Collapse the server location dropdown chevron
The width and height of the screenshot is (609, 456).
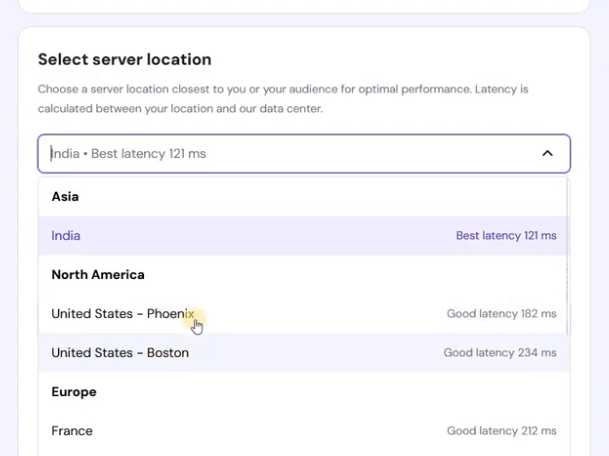point(547,154)
